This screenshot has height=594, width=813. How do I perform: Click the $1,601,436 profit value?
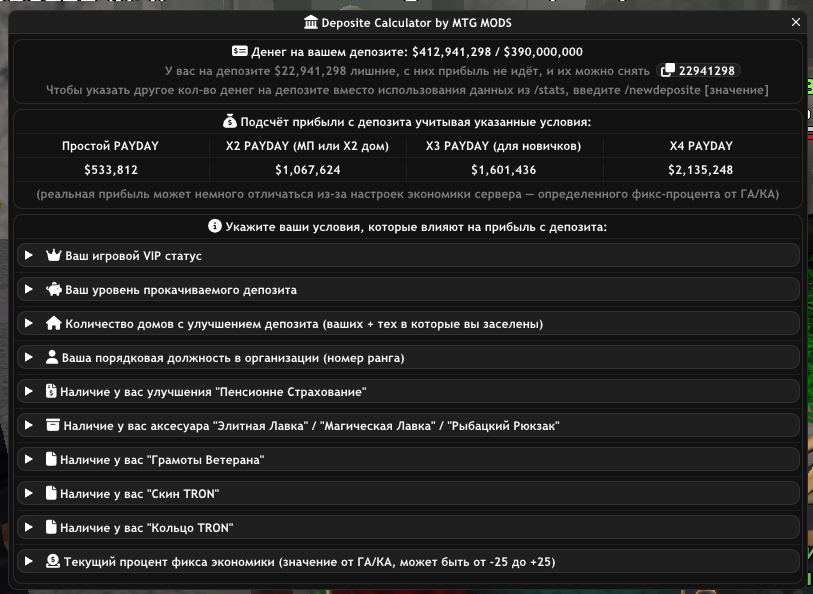tap(503, 169)
